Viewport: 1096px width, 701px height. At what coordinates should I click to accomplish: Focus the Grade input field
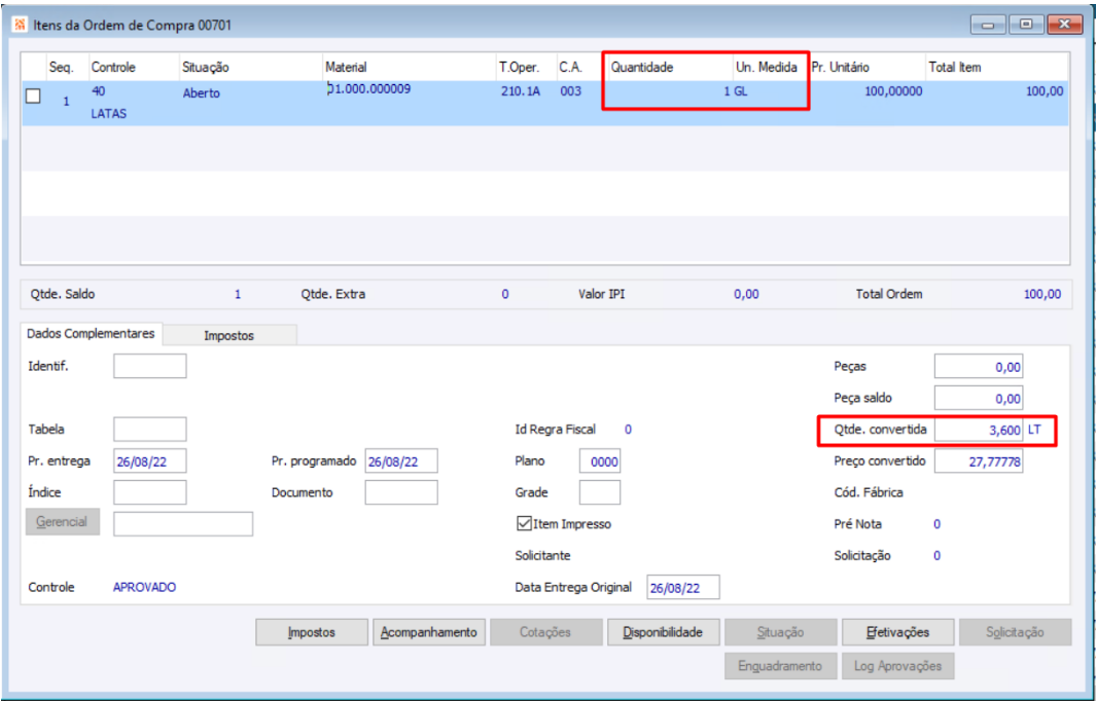pos(600,492)
